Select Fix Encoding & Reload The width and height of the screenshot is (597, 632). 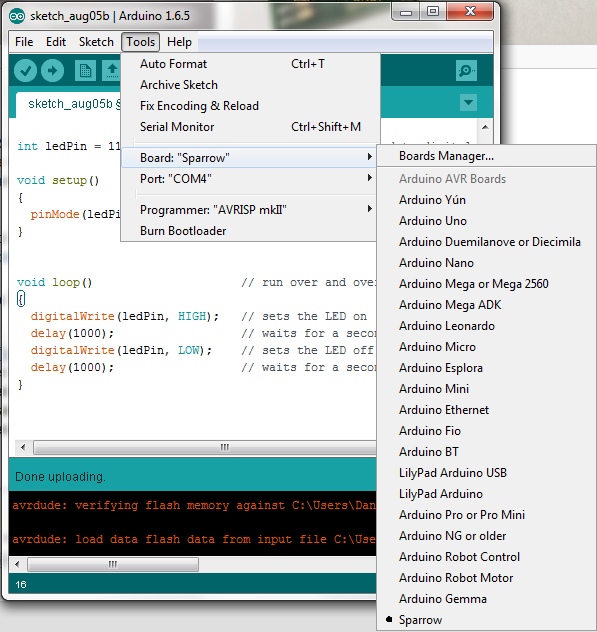(250, 106)
